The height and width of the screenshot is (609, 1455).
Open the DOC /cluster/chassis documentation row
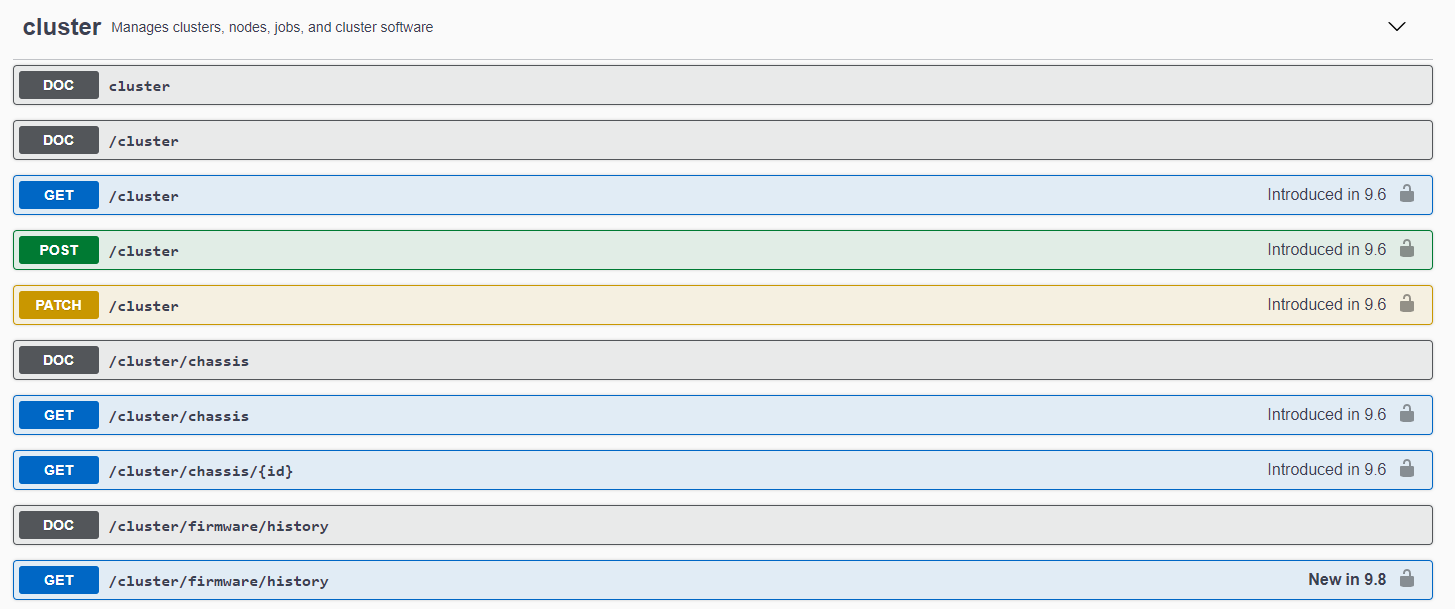(723, 360)
